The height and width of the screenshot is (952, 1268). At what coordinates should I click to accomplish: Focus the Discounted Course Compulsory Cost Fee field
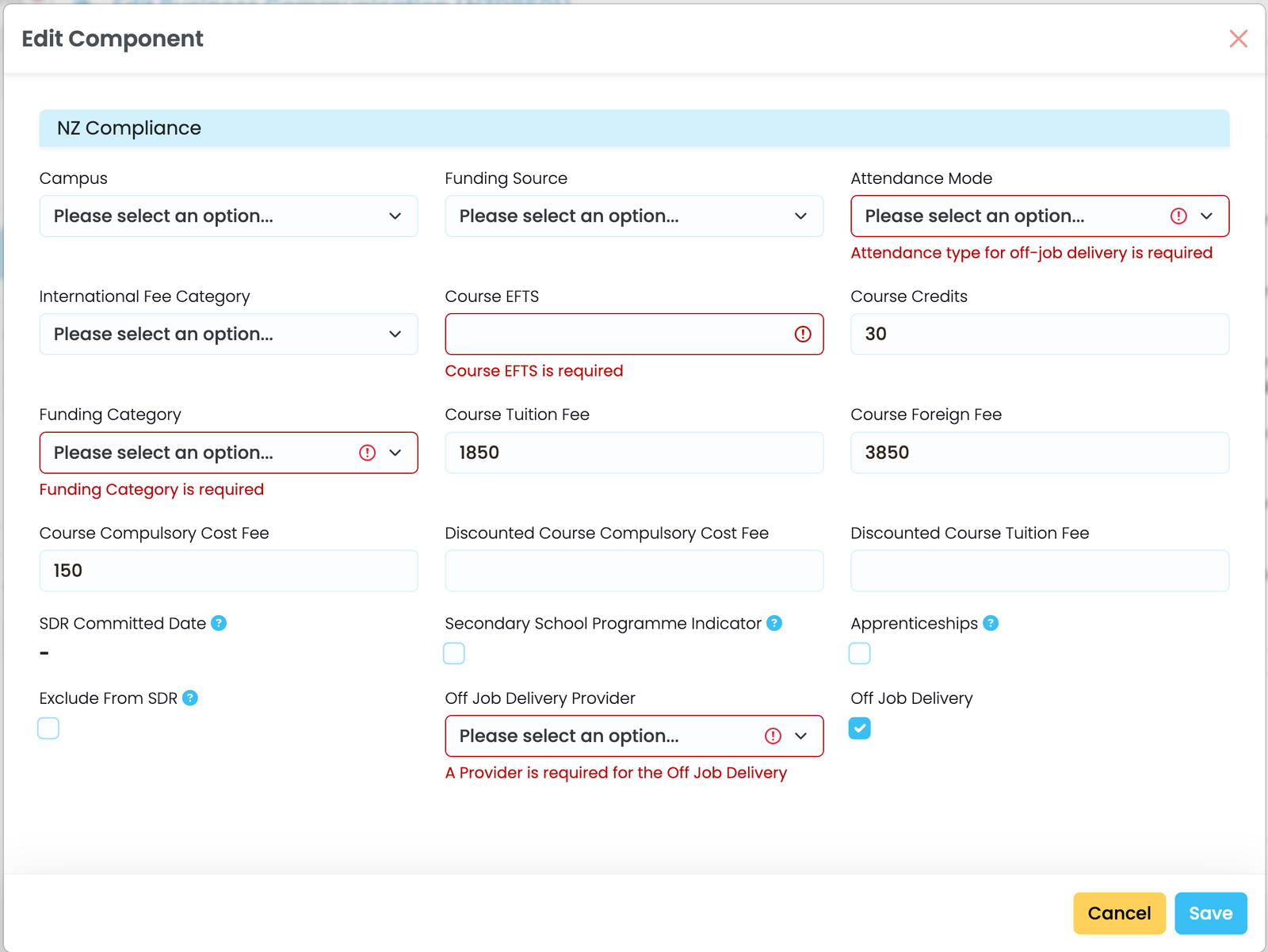point(634,571)
